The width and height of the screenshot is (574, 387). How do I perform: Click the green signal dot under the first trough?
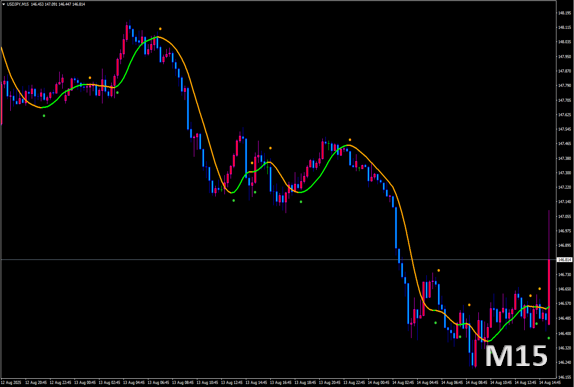44,116
